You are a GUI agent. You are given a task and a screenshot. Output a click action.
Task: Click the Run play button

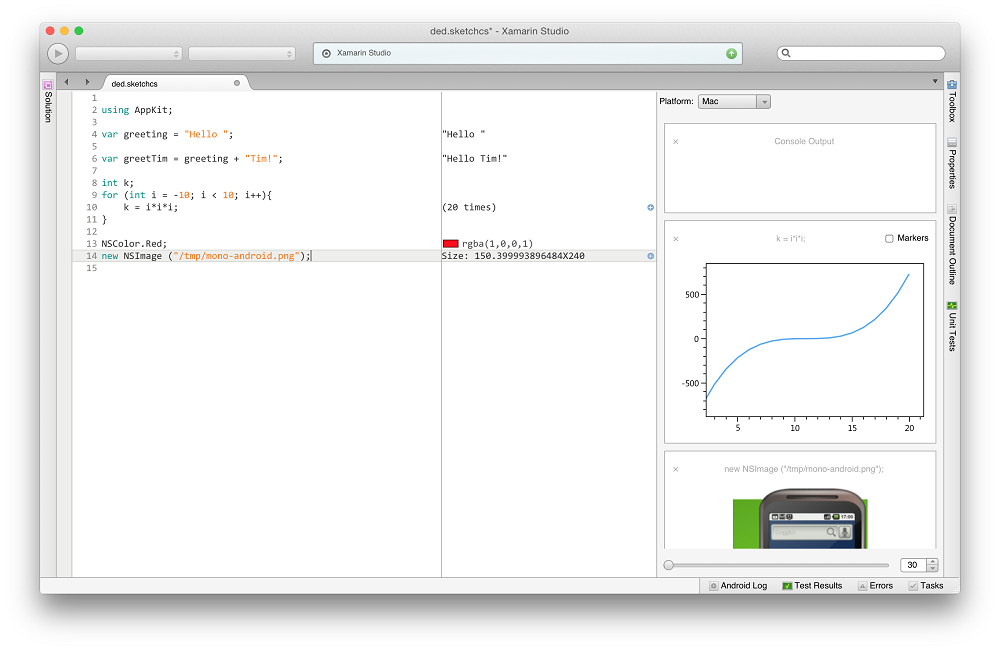click(58, 54)
